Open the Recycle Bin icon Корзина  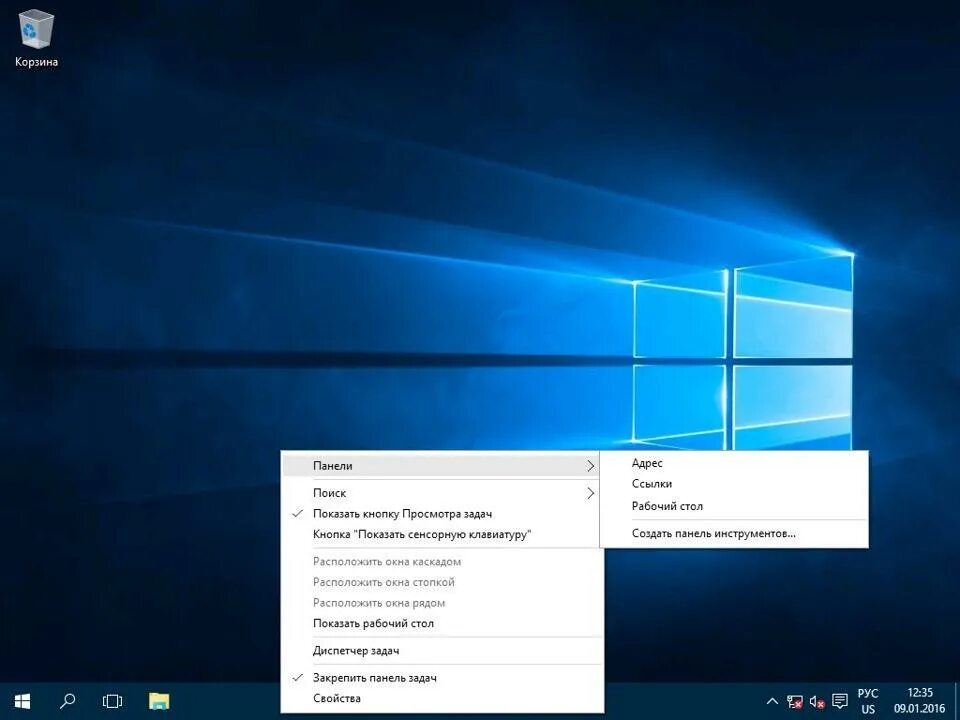[x=36, y=38]
